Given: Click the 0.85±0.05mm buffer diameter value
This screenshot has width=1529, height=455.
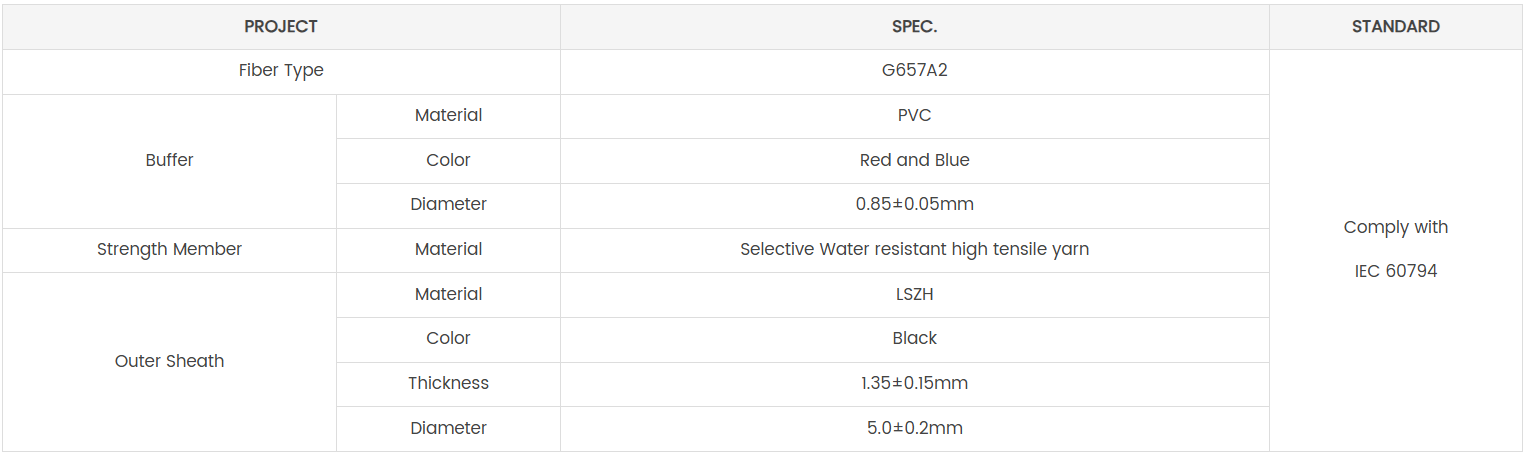Looking at the screenshot, I should click(914, 204).
